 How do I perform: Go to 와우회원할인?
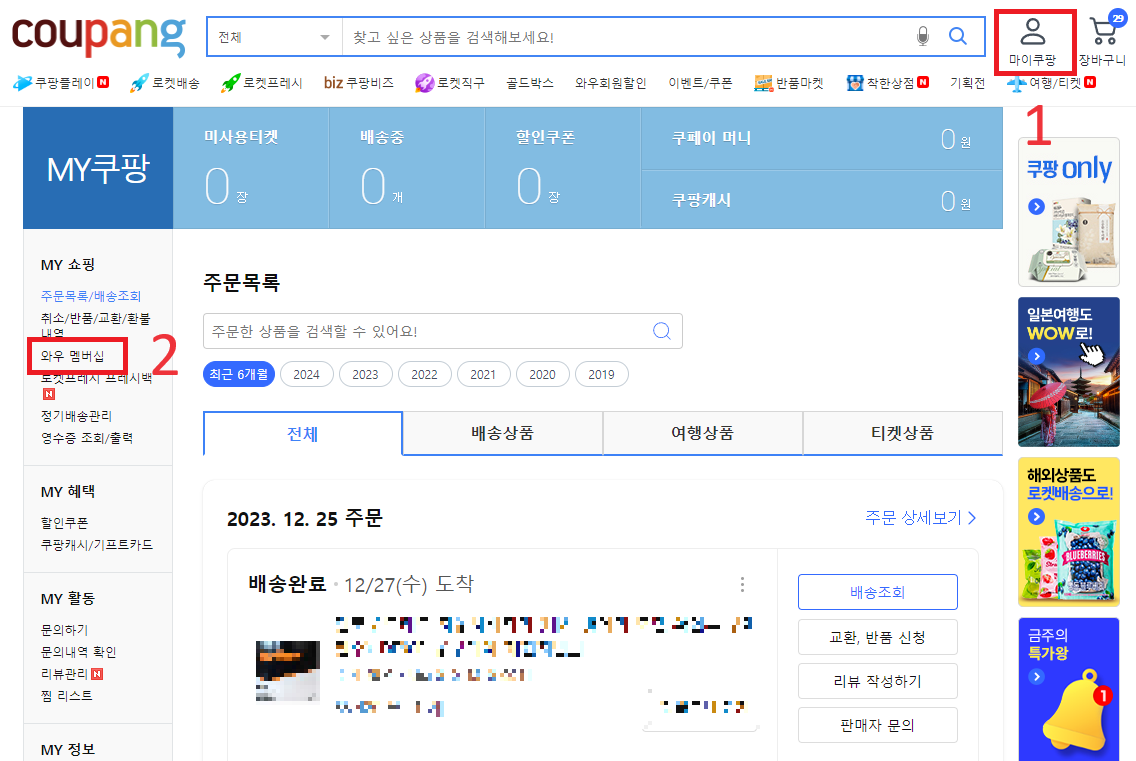click(x=611, y=83)
